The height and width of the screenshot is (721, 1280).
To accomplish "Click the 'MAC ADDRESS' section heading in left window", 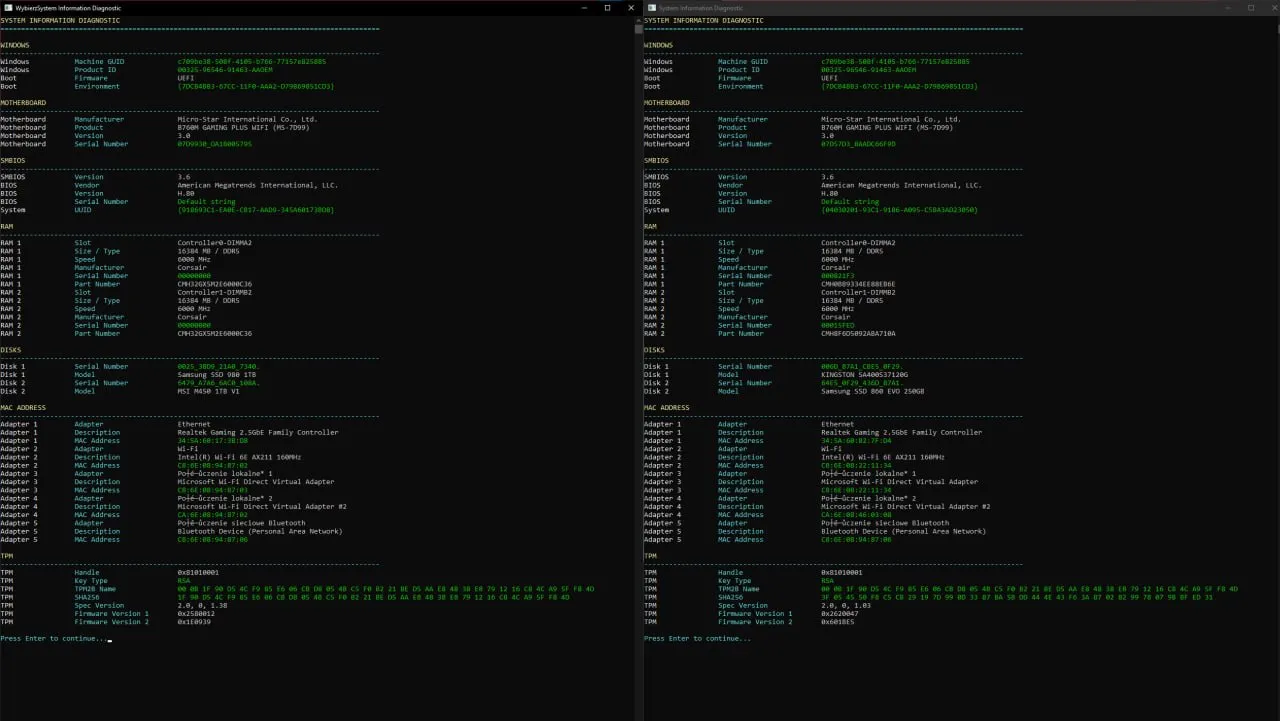I will coord(22,408).
